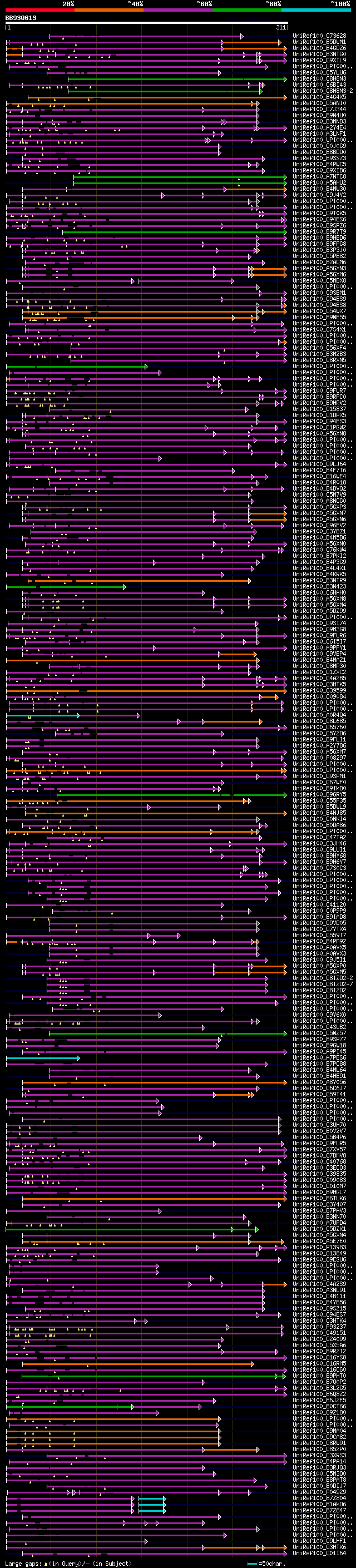
Task: Select hit label UniRef100_B4KRK5
Action: pyautogui.click(x=319, y=574)
